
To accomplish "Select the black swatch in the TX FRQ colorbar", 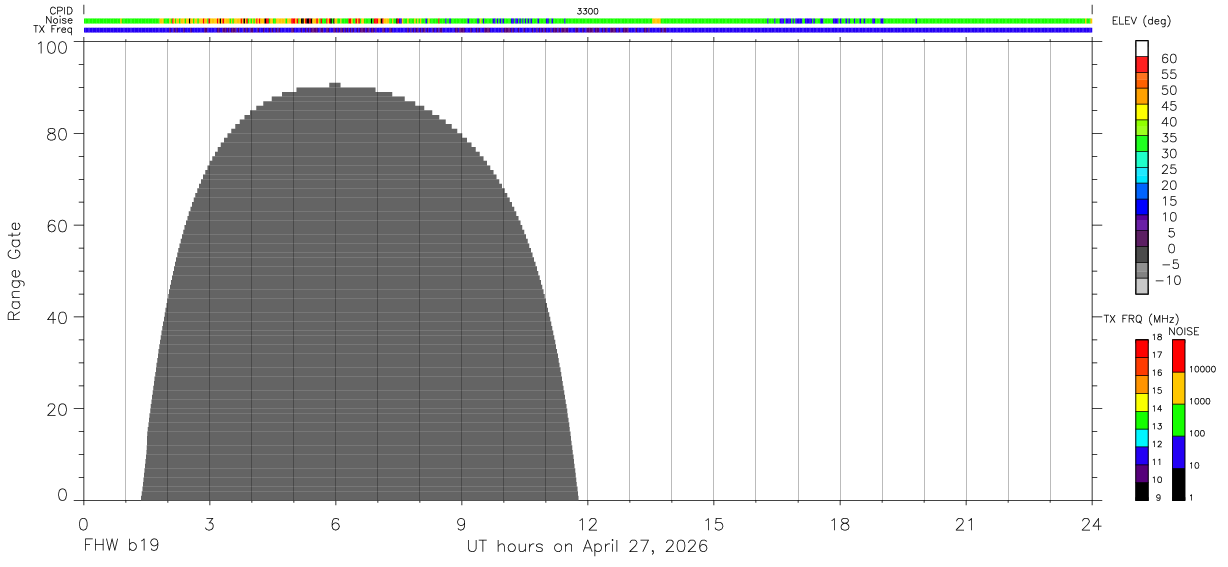I will (1142, 491).
